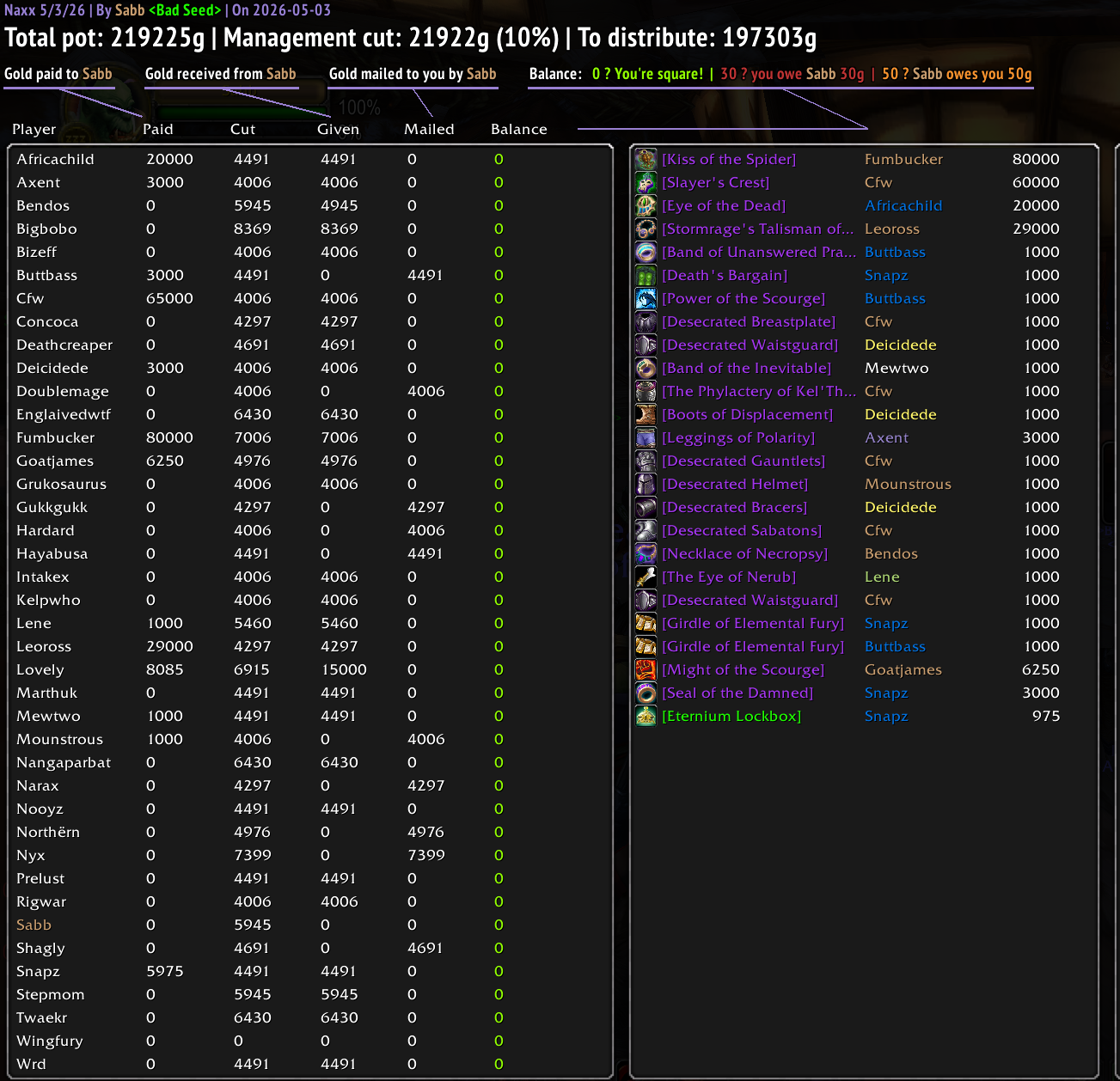Click The Eye of Nerub icon
This screenshot has width=1120, height=1081.
pos(646,577)
